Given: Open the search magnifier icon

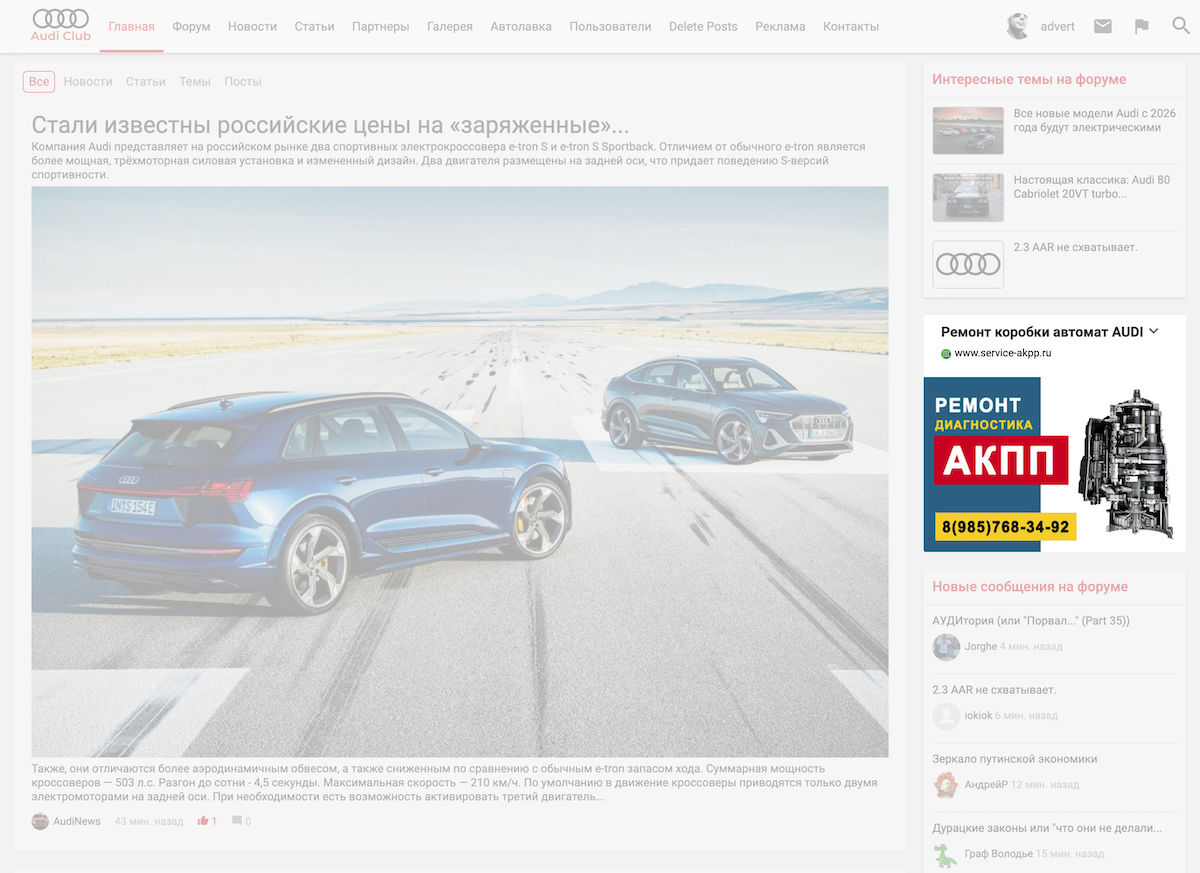Looking at the screenshot, I should coord(1181,26).
